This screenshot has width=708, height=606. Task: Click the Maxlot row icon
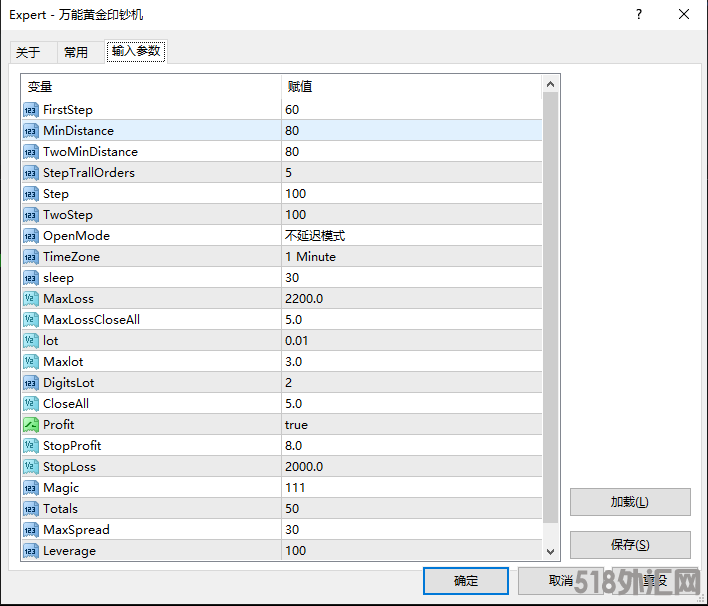tap(31, 362)
